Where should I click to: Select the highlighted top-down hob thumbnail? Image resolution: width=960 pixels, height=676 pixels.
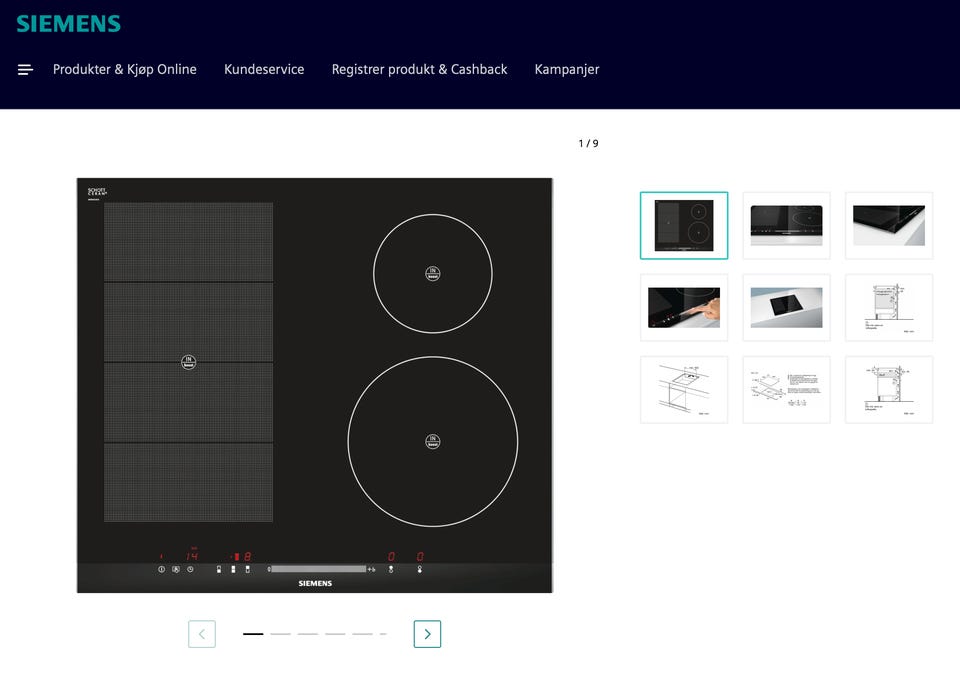point(684,225)
